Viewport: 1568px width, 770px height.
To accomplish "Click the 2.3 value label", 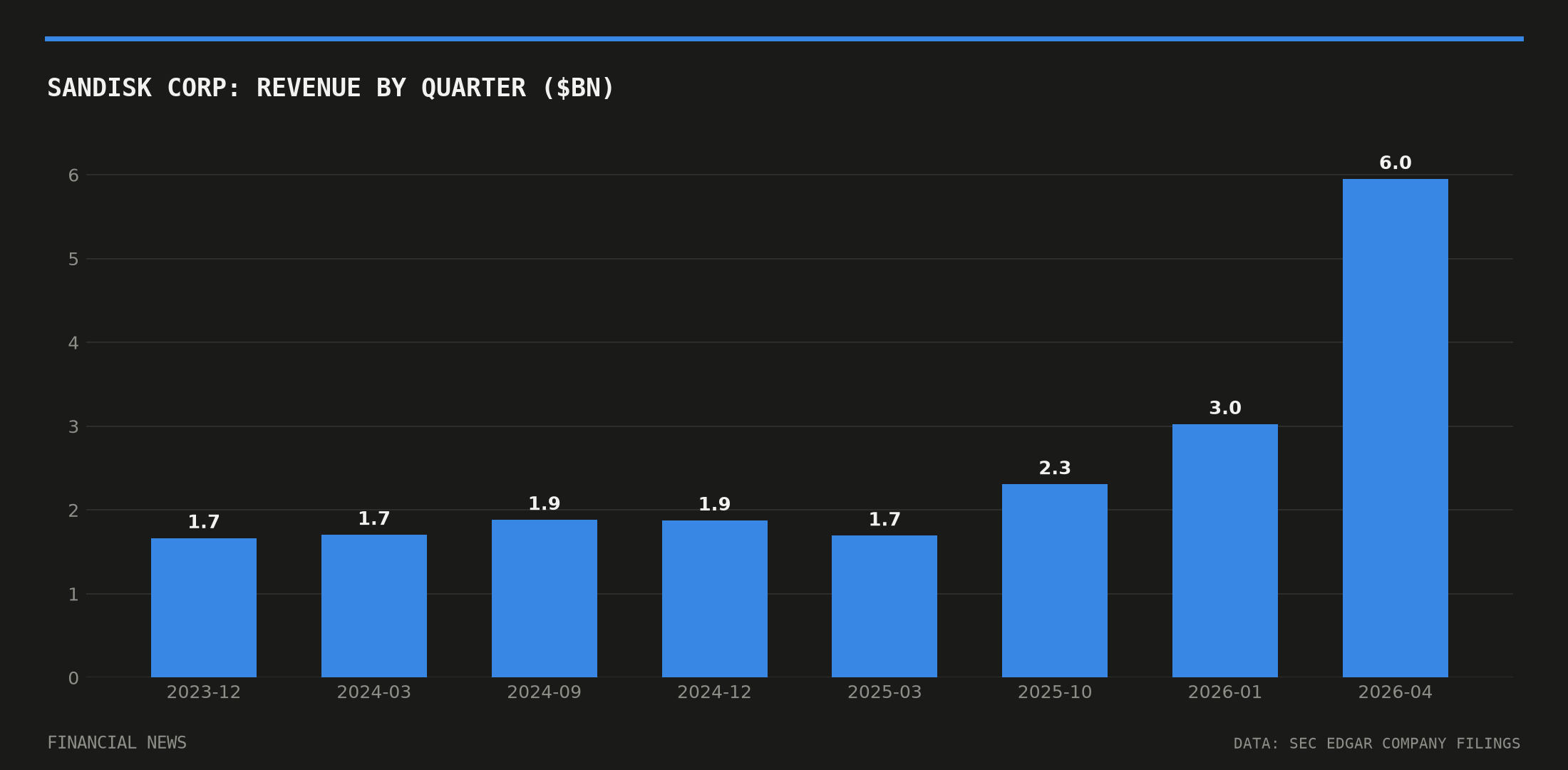I will [1055, 468].
